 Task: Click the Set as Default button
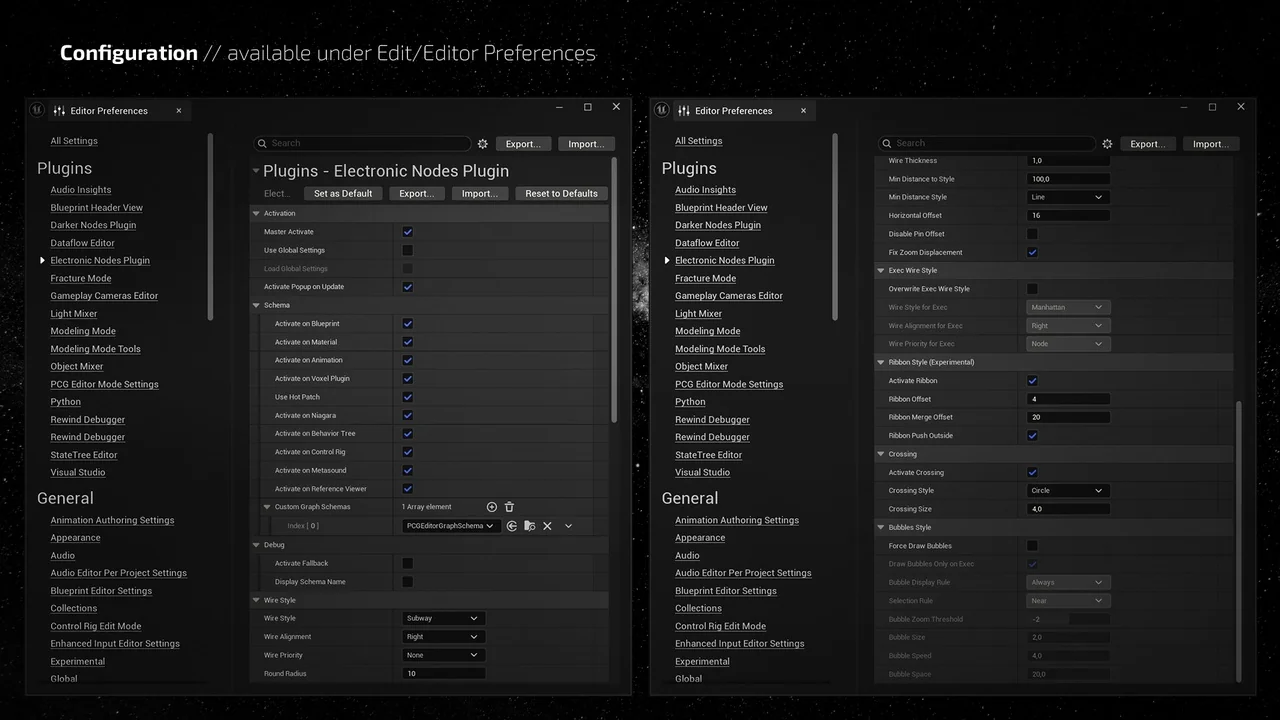point(343,193)
